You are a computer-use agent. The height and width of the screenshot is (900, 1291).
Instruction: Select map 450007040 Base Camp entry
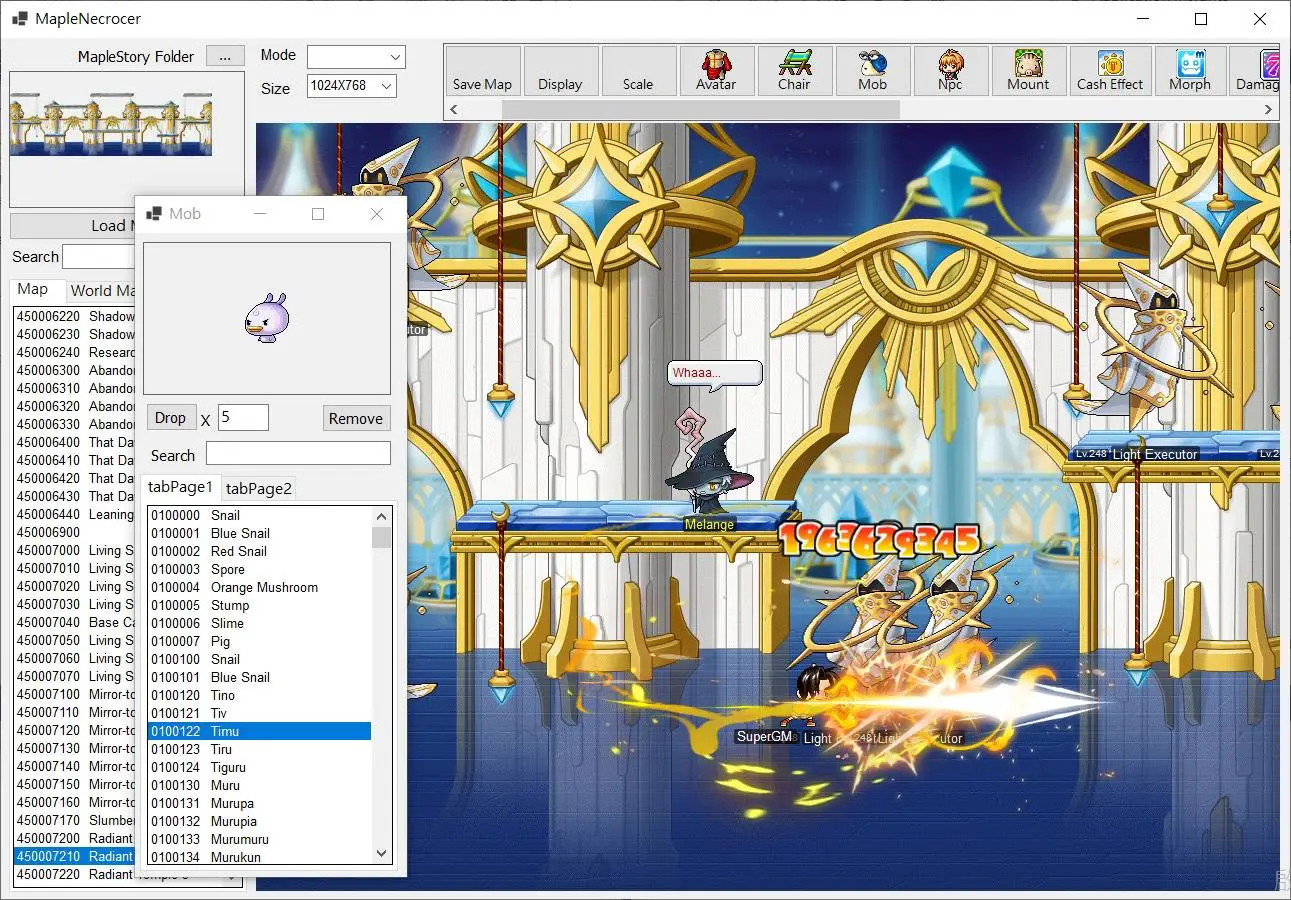click(75, 622)
